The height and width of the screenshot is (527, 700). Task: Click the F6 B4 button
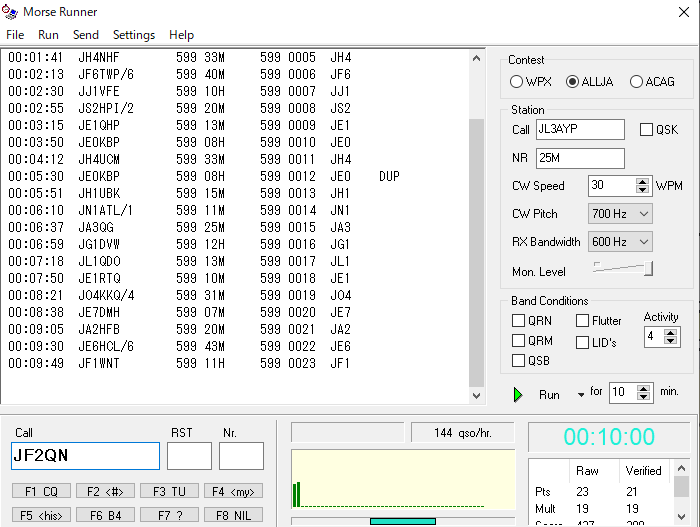[105, 515]
